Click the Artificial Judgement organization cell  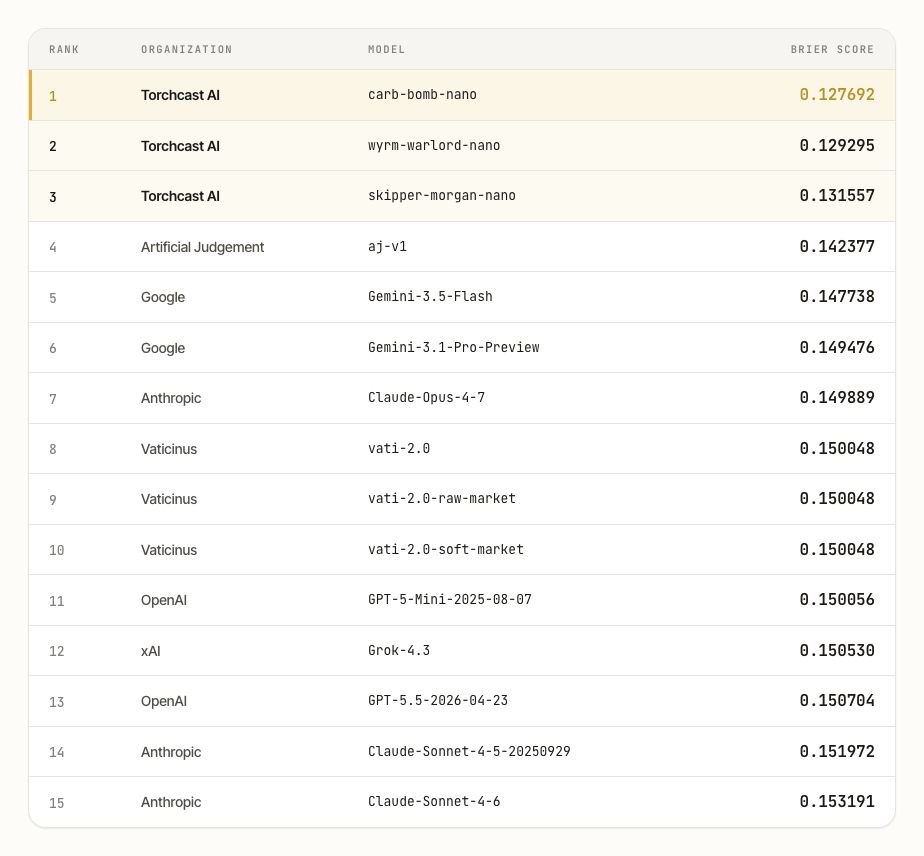pyautogui.click(x=202, y=247)
